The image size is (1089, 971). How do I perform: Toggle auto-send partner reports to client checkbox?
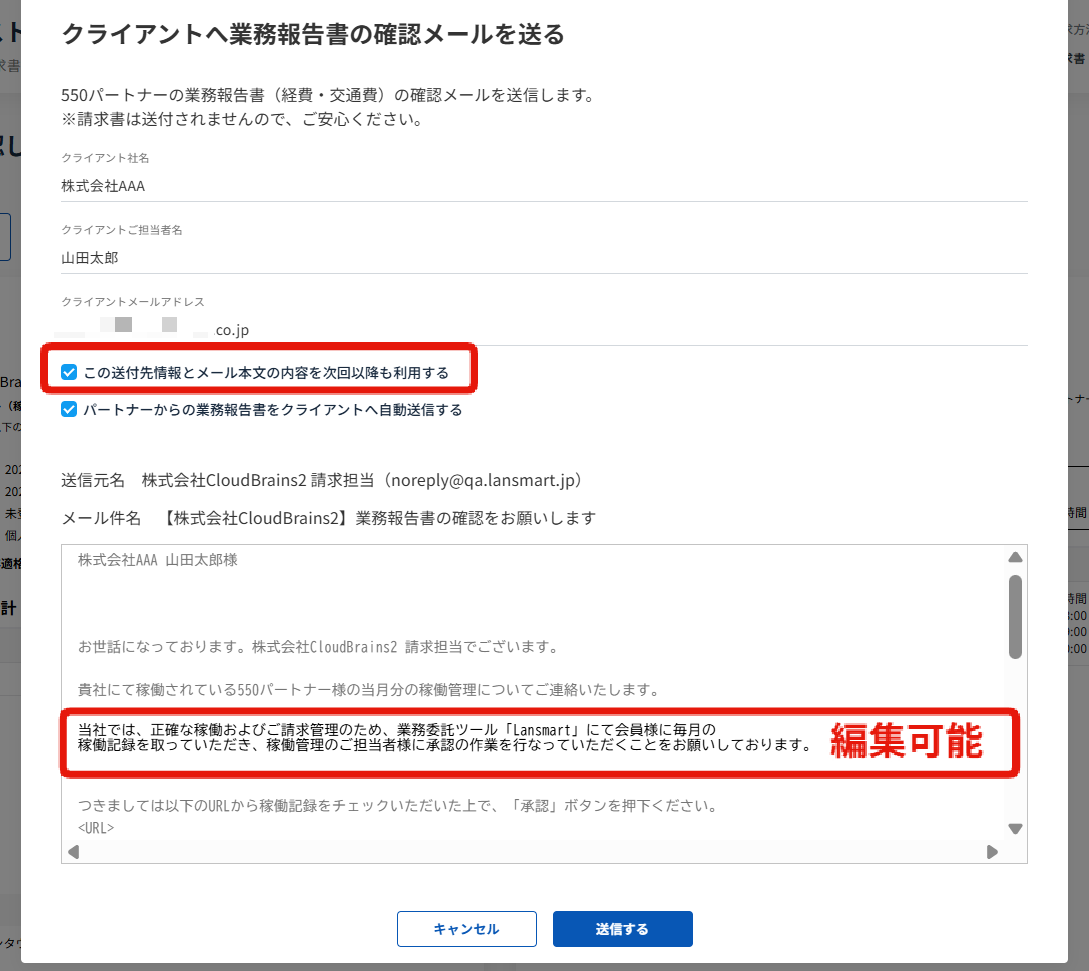(69, 409)
